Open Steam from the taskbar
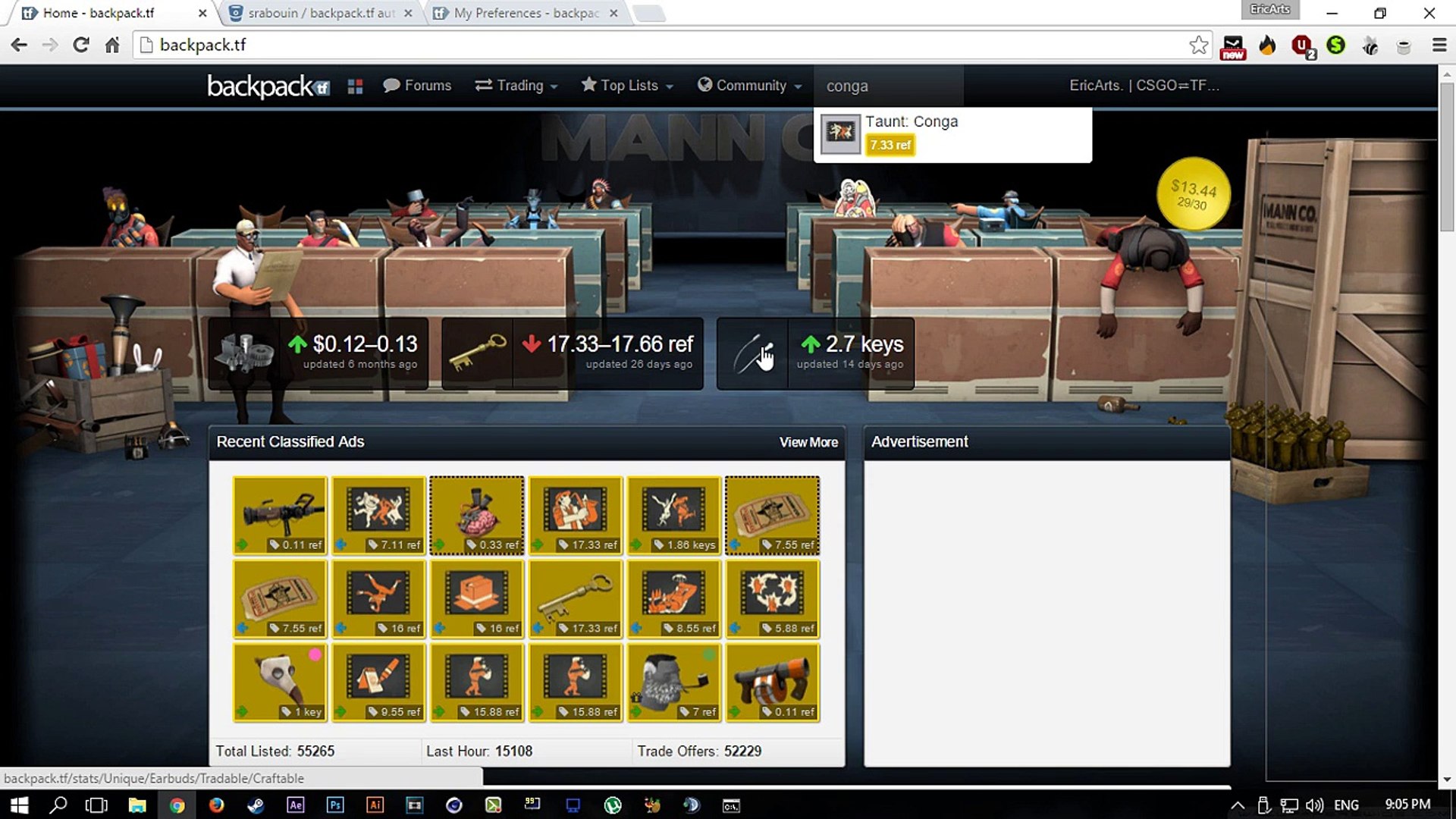The width and height of the screenshot is (1456, 819). pos(256,805)
